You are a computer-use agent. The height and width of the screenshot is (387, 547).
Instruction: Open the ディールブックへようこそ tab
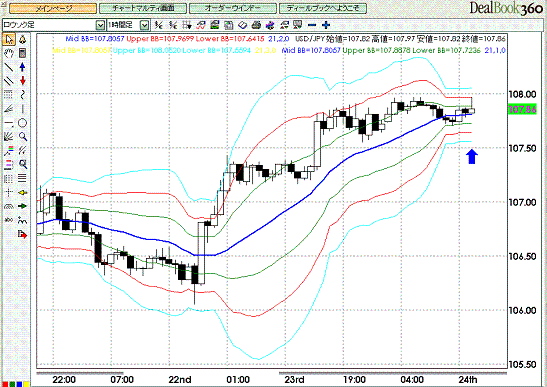coord(323,8)
